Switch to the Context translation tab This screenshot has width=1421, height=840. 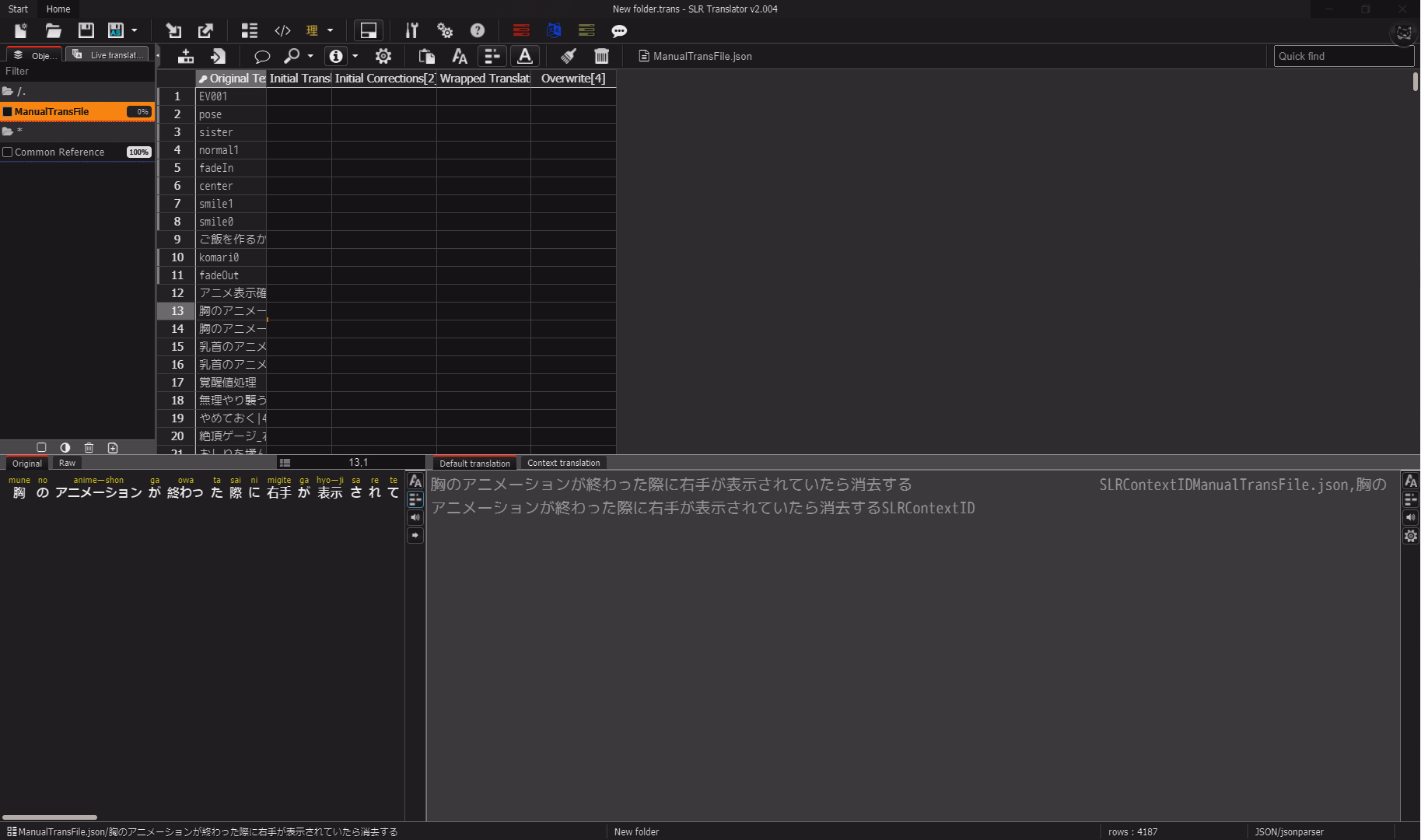(x=563, y=463)
